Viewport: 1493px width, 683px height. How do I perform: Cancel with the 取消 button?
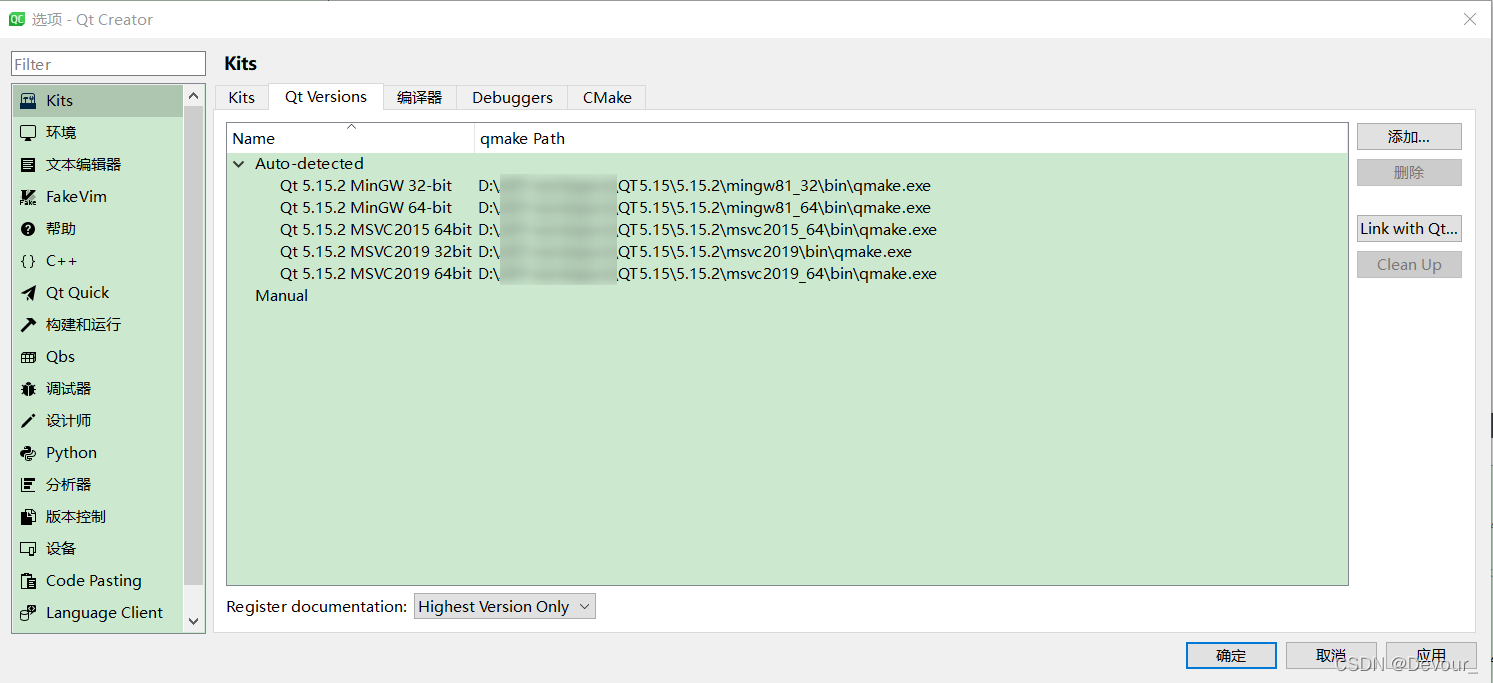click(1331, 655)
